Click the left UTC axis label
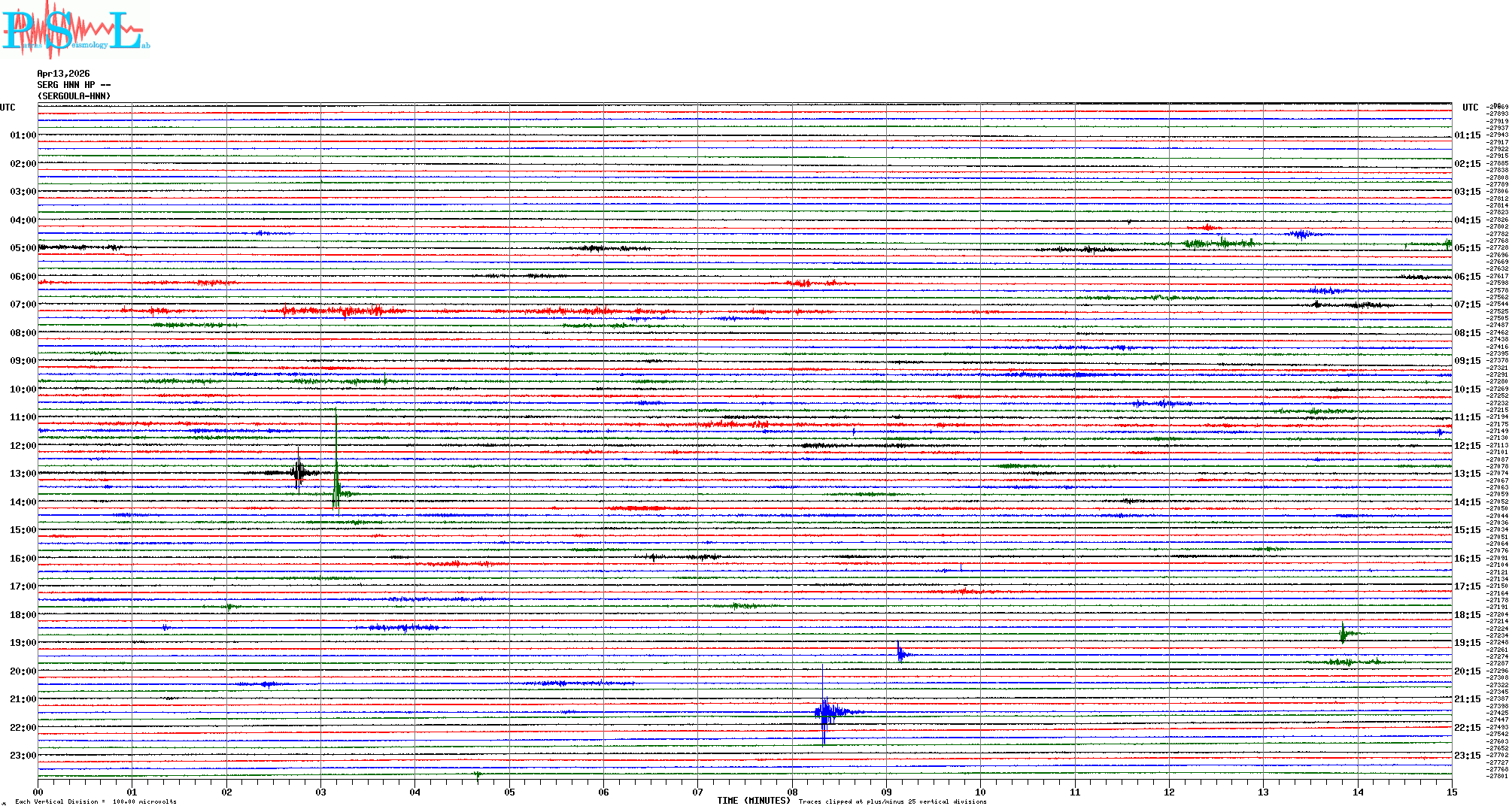The image size is (1512, 812). (x=8, y=108)
